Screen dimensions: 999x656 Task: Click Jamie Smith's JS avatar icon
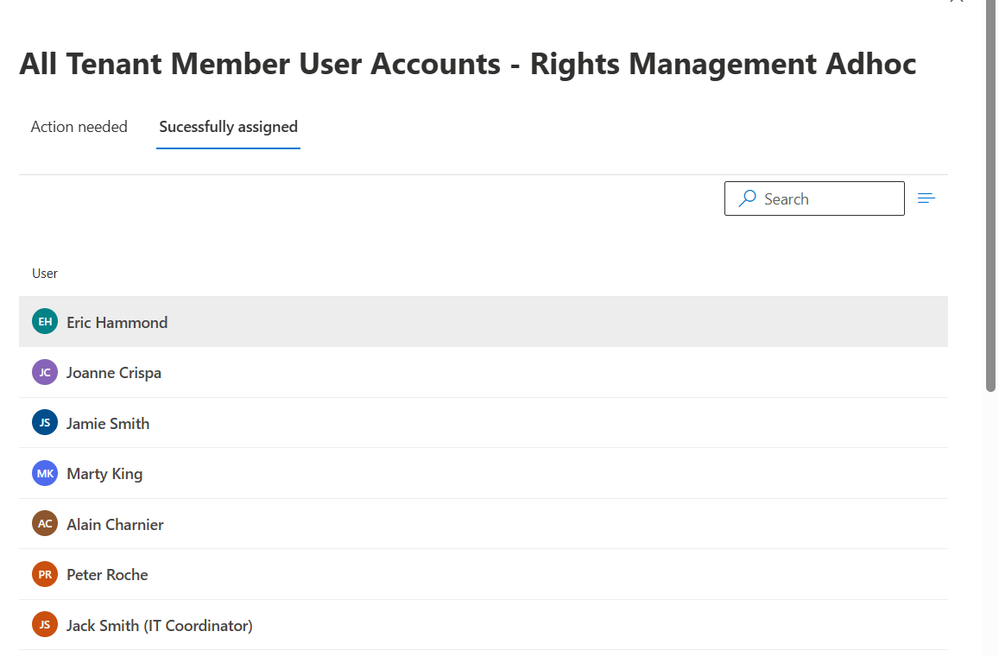pos(45,423)
